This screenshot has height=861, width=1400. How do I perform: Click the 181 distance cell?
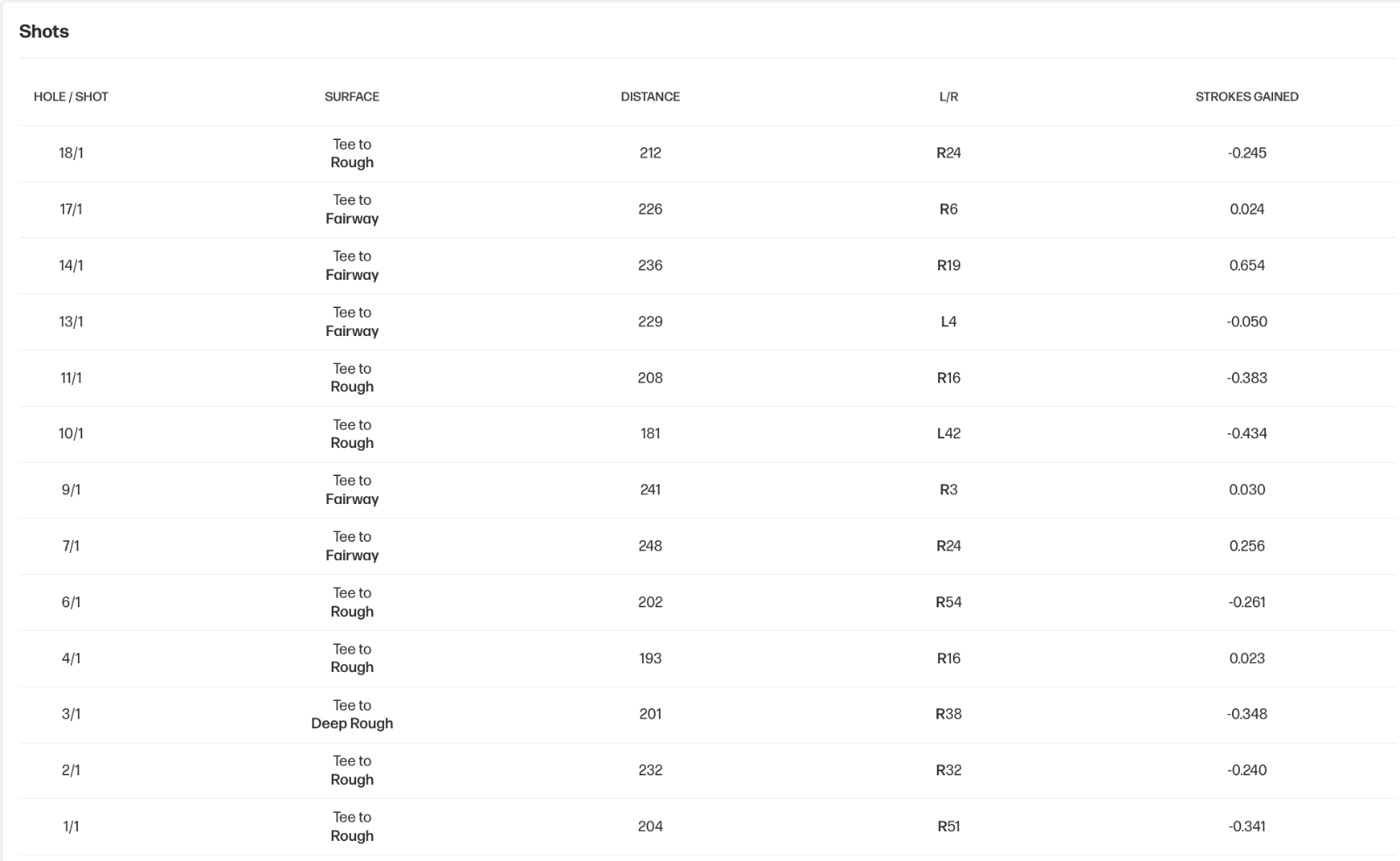(x=650, y=433)
